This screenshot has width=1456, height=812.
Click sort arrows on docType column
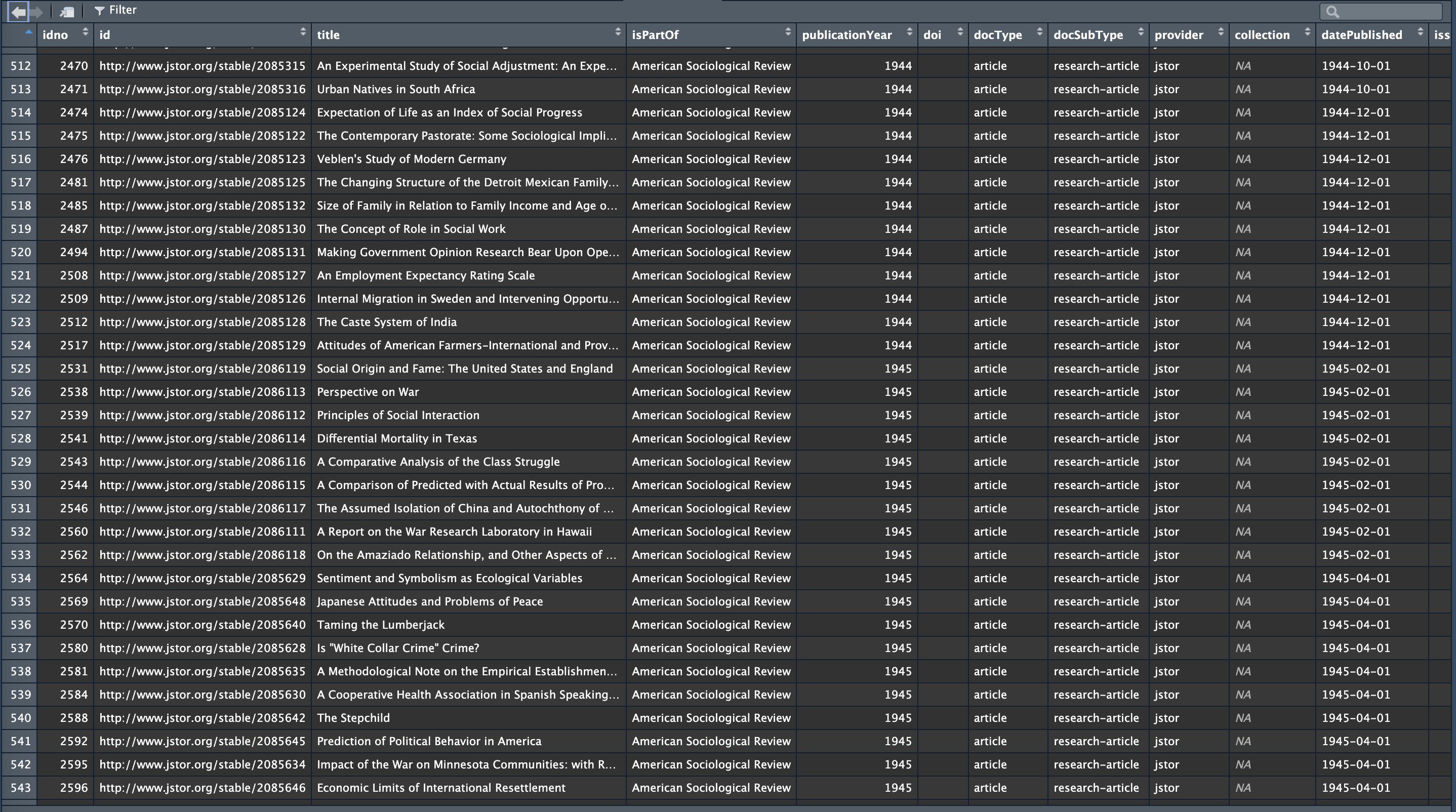click(1039, 32)
